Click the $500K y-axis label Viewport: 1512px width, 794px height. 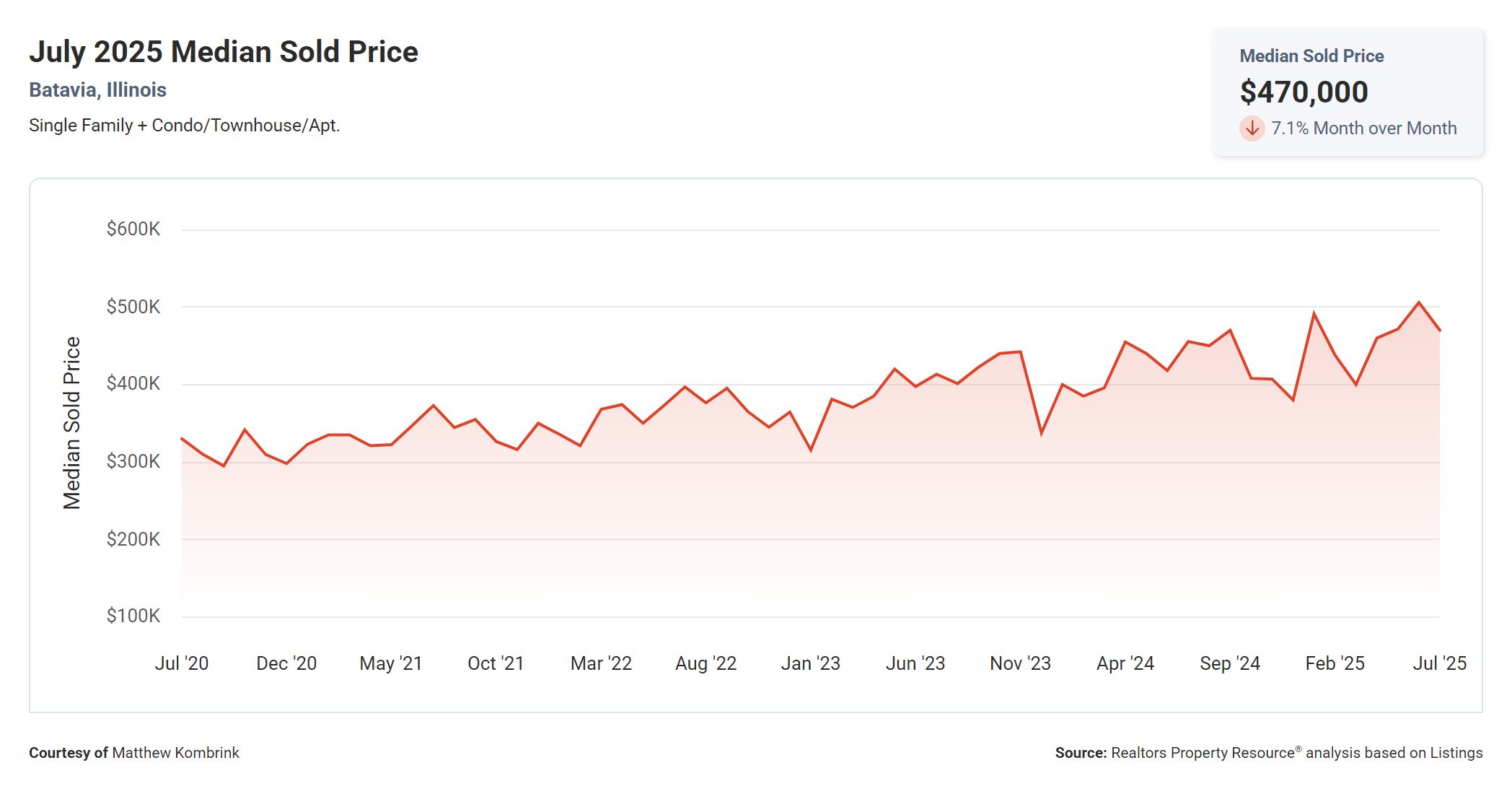133,307
